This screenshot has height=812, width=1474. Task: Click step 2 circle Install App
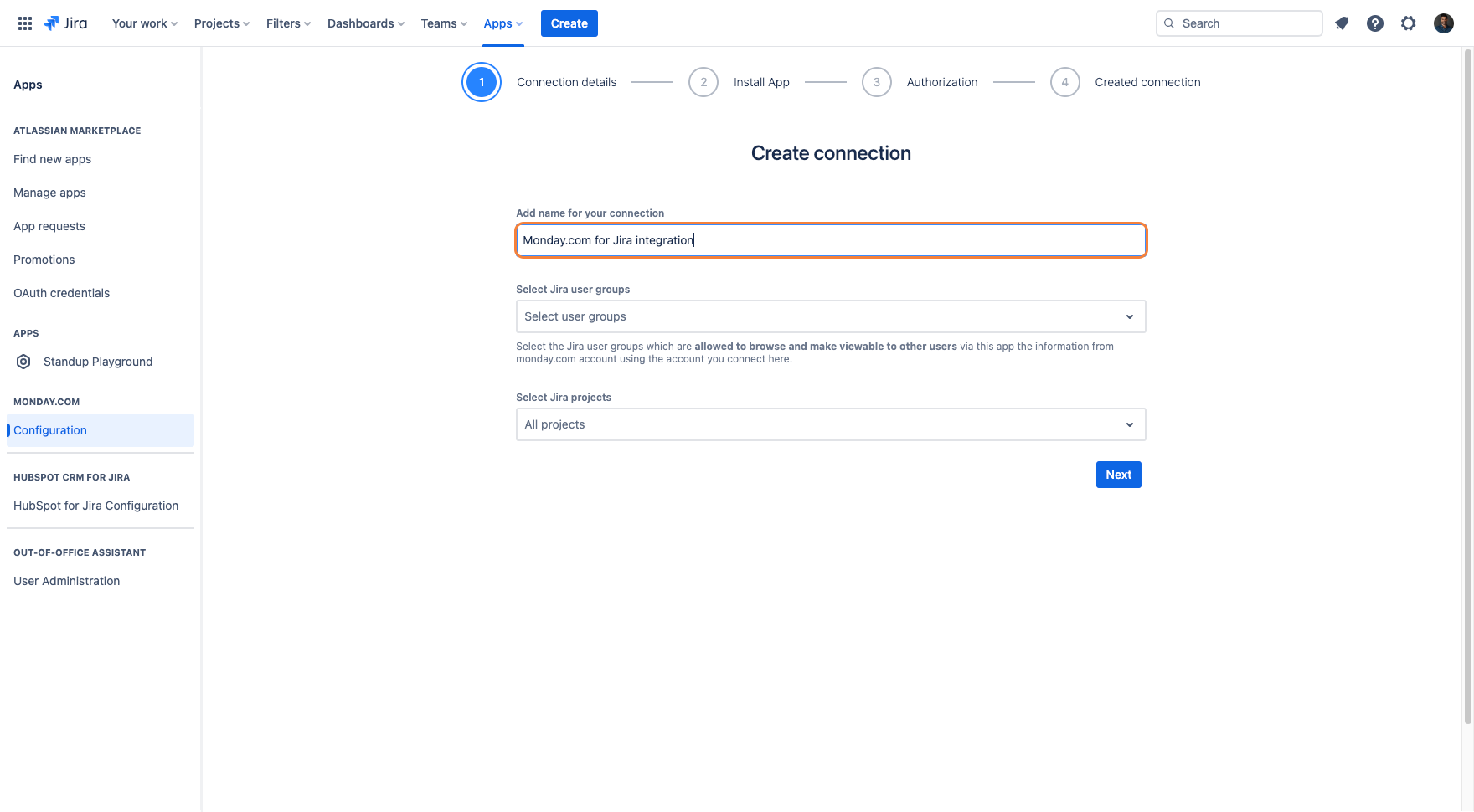tap(703, 82)
